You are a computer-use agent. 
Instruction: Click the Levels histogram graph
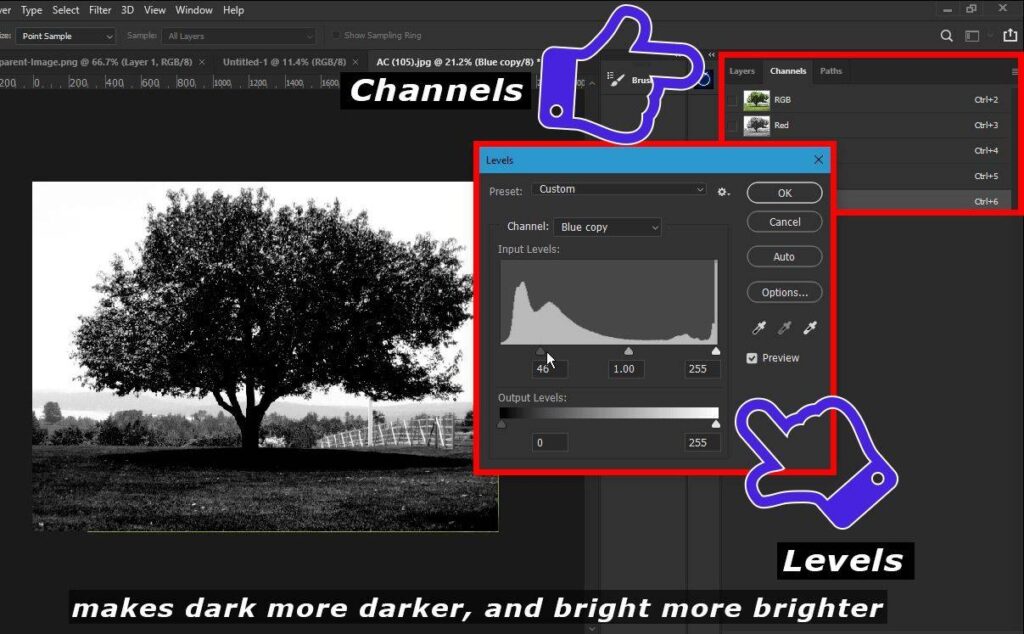pyautogui.click(x=609, y=302)
